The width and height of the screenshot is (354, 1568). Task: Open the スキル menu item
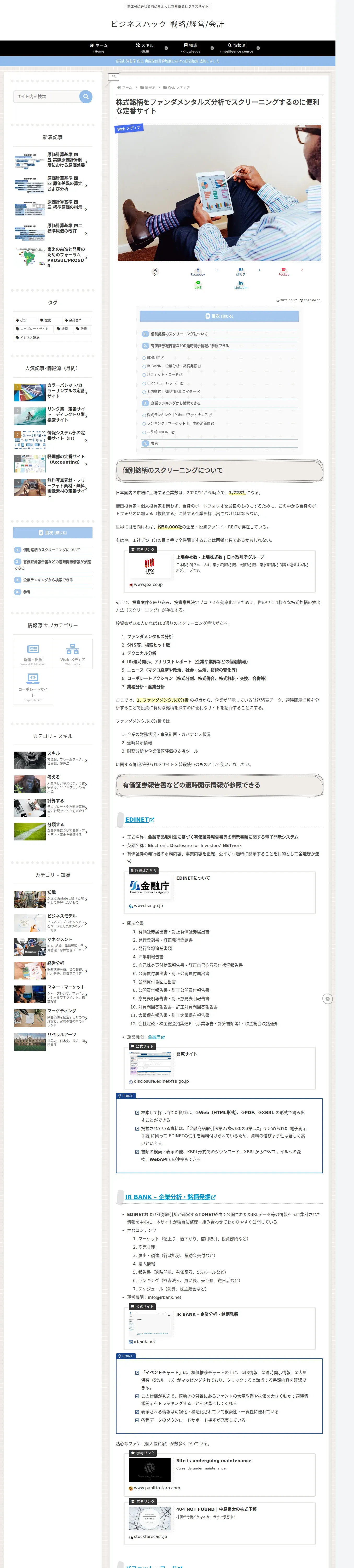[145, 48]
